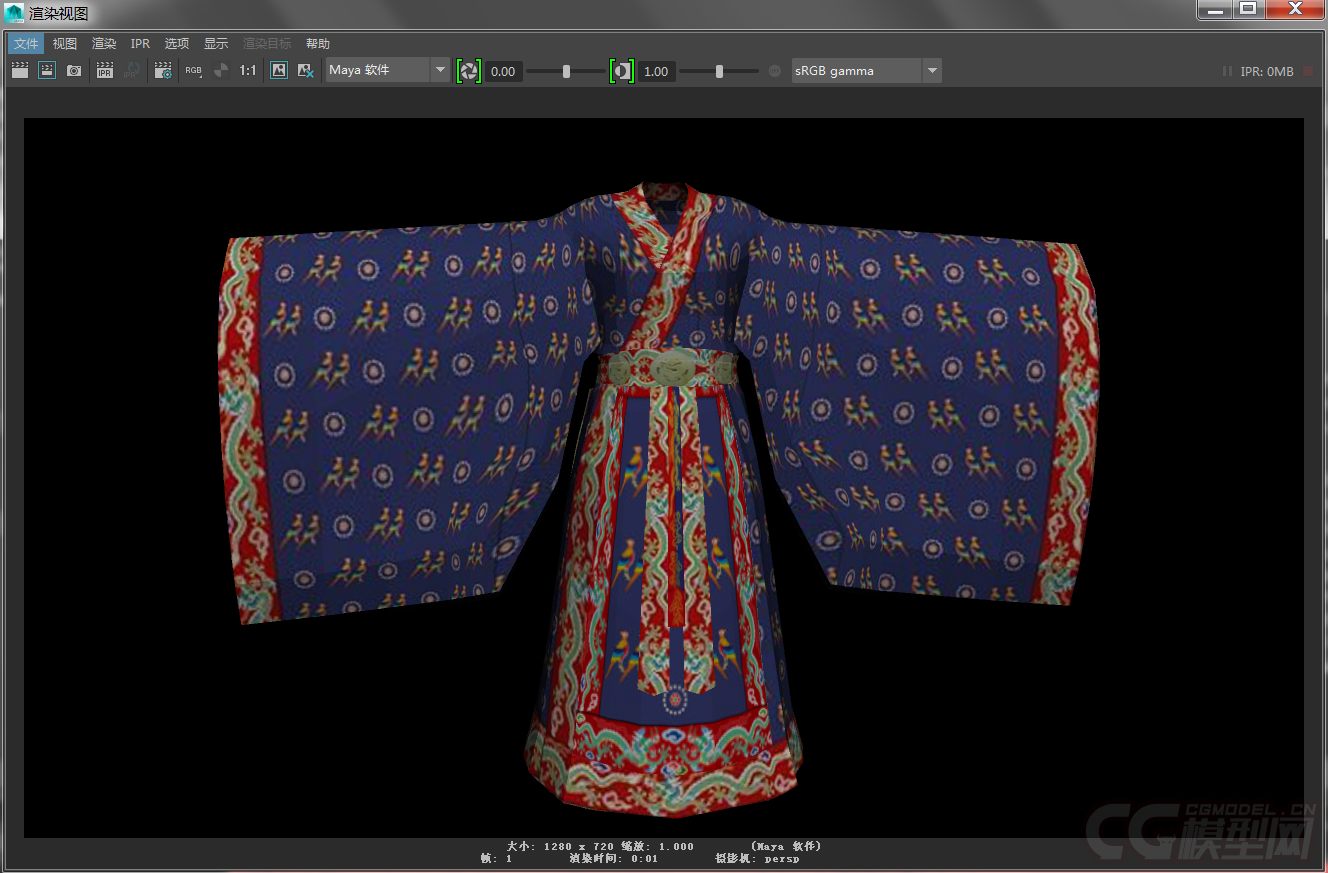Expand the sRGB gamma view transform dropdown
This screenshot has height=873, width=1328.
tap(866, 71)
